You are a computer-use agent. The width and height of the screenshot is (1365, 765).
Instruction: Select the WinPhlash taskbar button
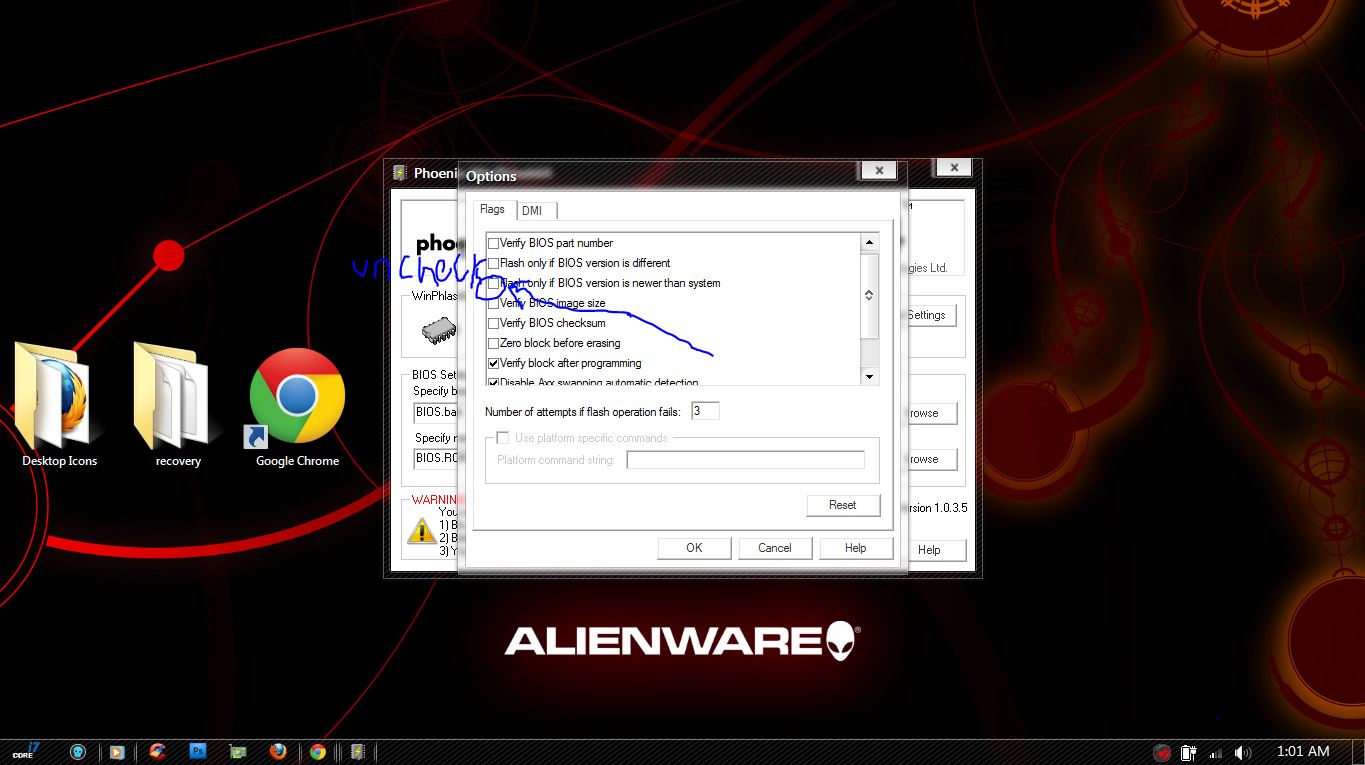tap(357, 752)
